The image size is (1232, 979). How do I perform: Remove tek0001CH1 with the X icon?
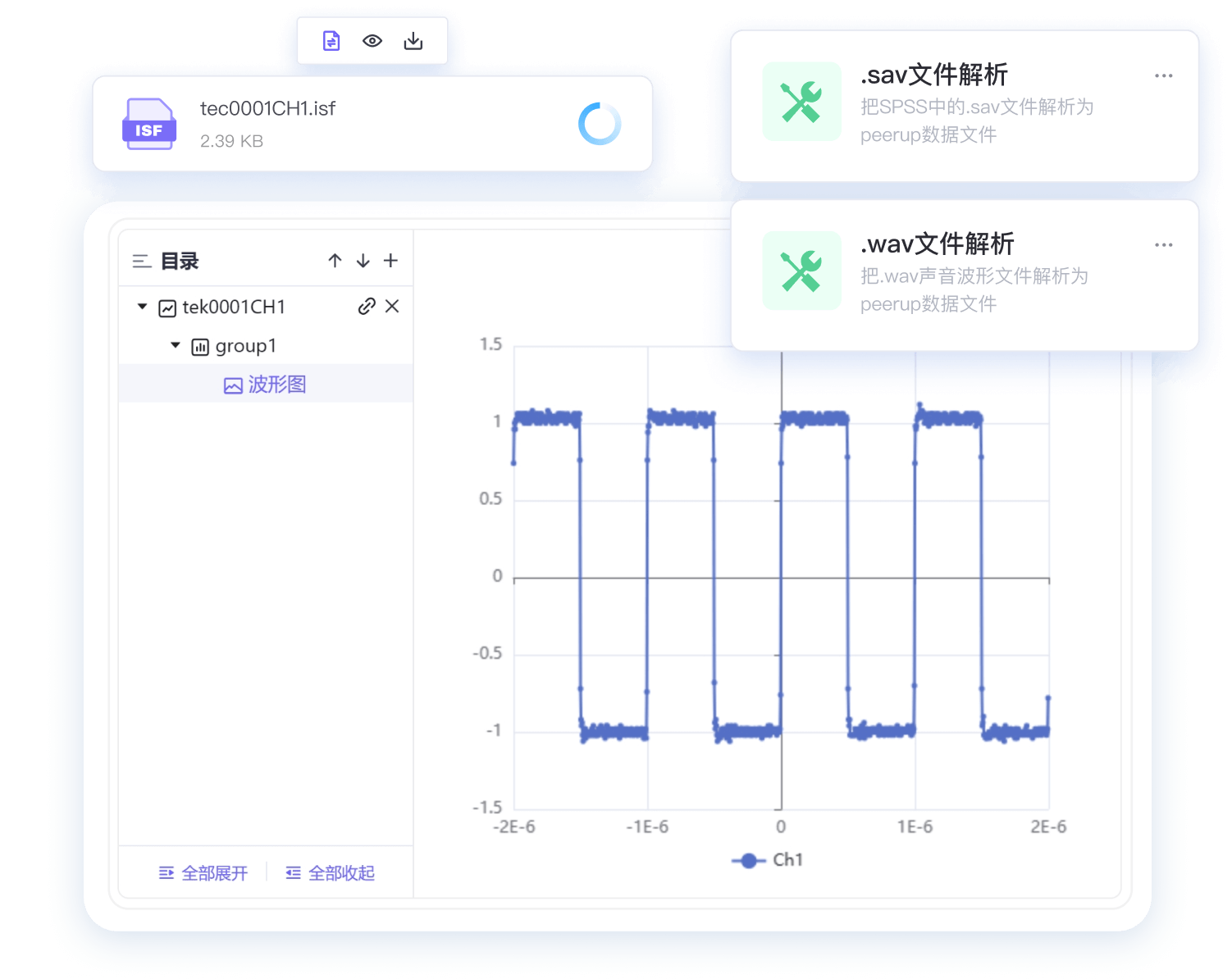pyautogui.click(x=392, y=306)
